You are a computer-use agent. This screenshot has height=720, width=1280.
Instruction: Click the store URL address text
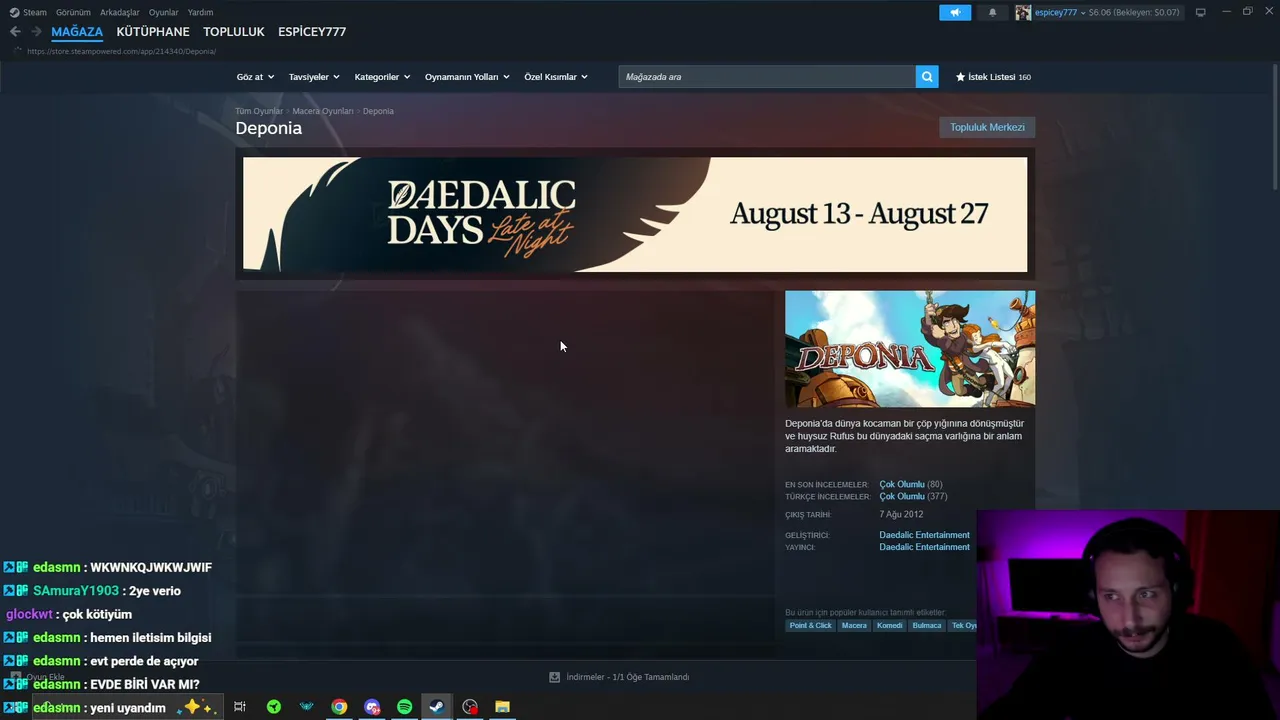click(121, 51)
